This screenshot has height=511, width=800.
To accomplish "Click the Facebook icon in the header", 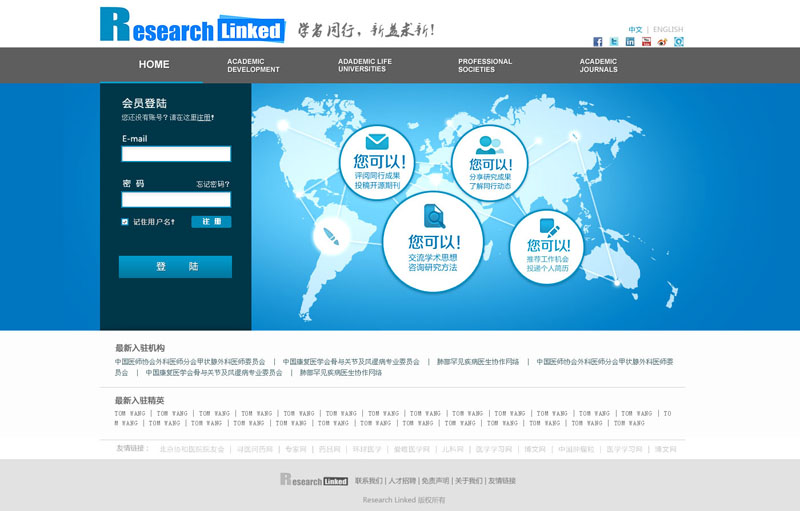I will coord(598,42).
